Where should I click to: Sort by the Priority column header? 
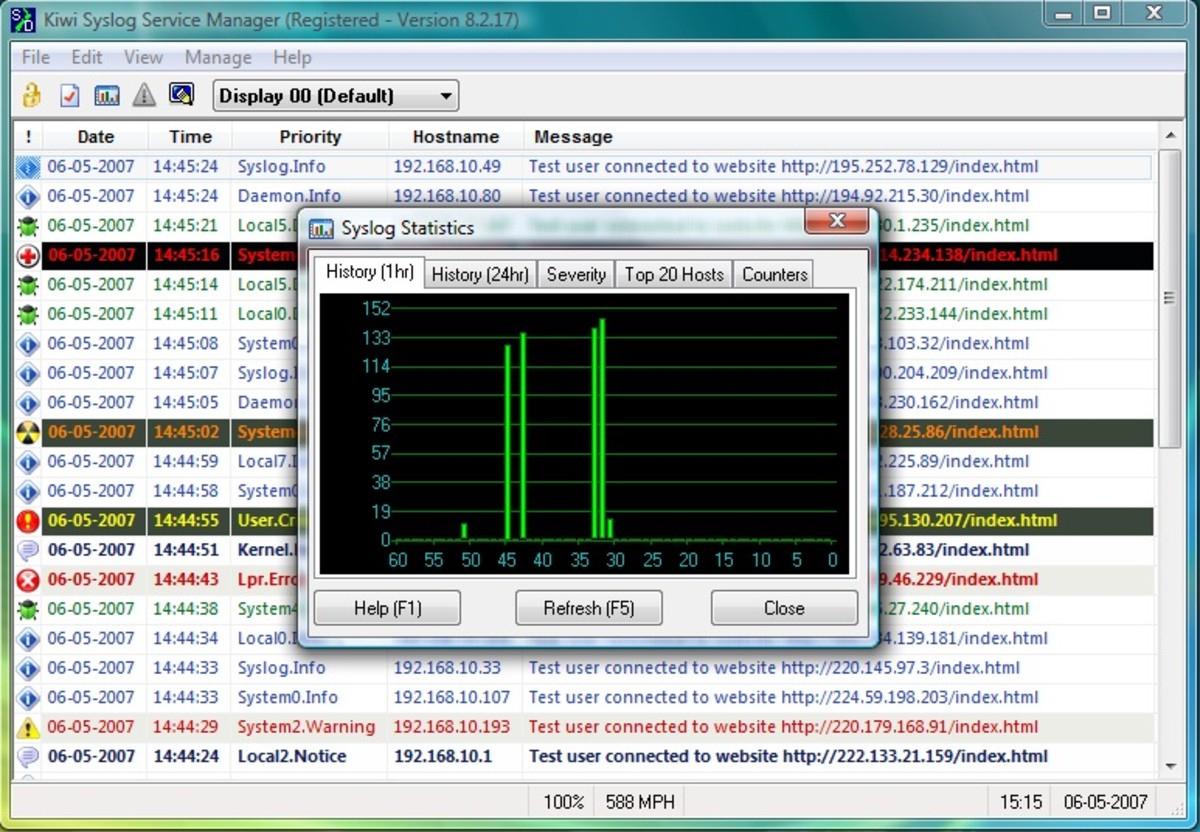click(310, 137)
